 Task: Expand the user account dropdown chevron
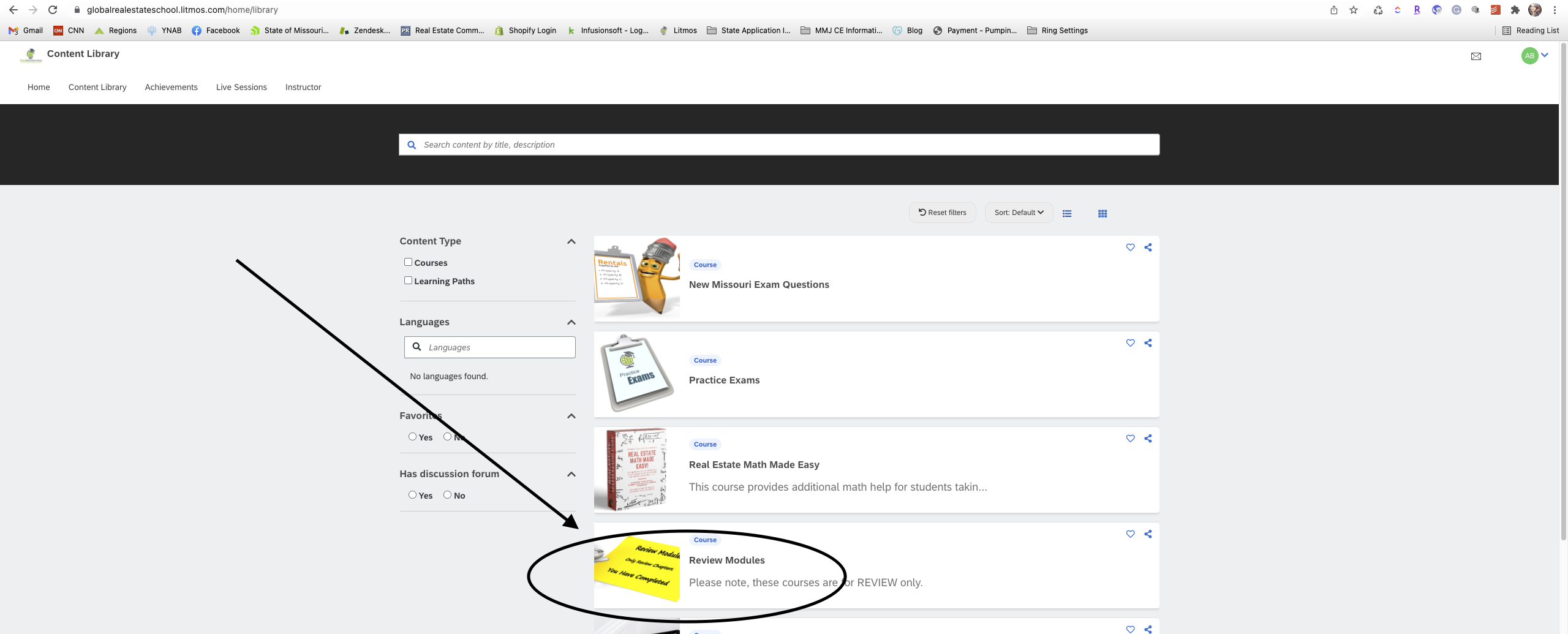tap(1545, 55)
